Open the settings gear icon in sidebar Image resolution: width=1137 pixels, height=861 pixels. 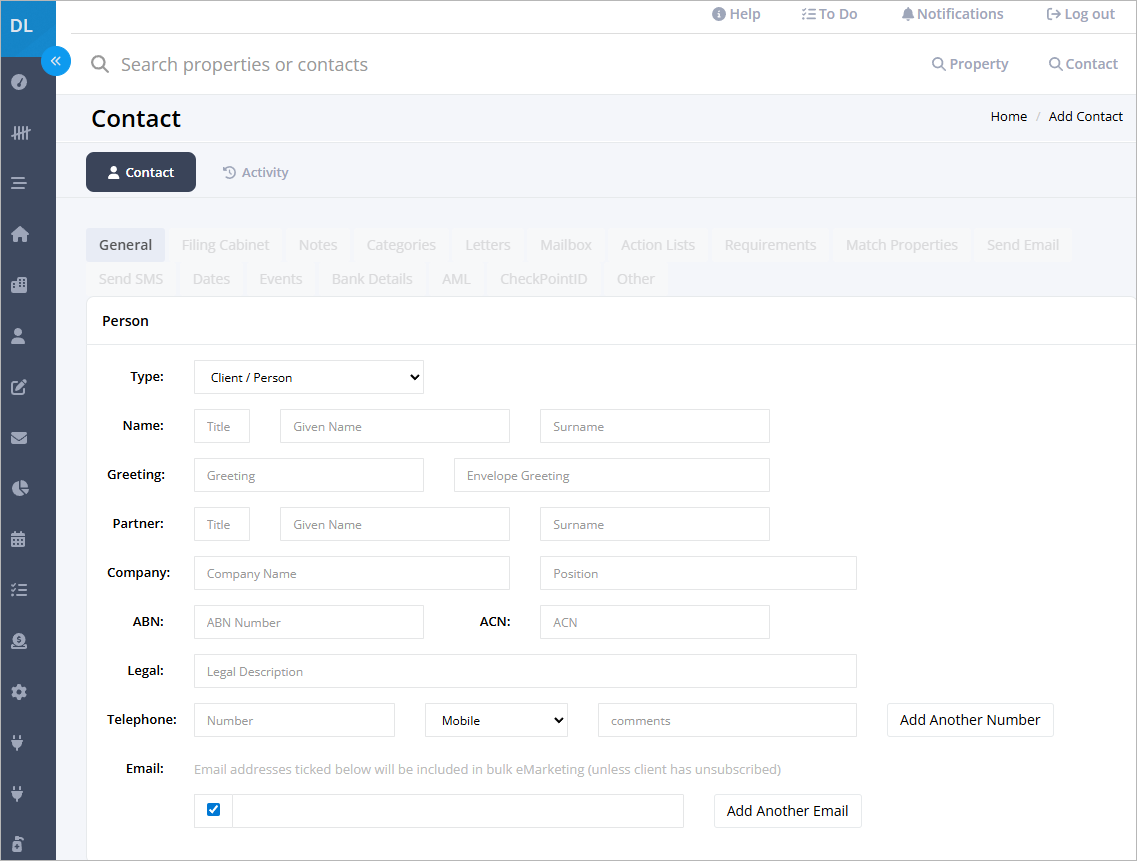[20, 691]
